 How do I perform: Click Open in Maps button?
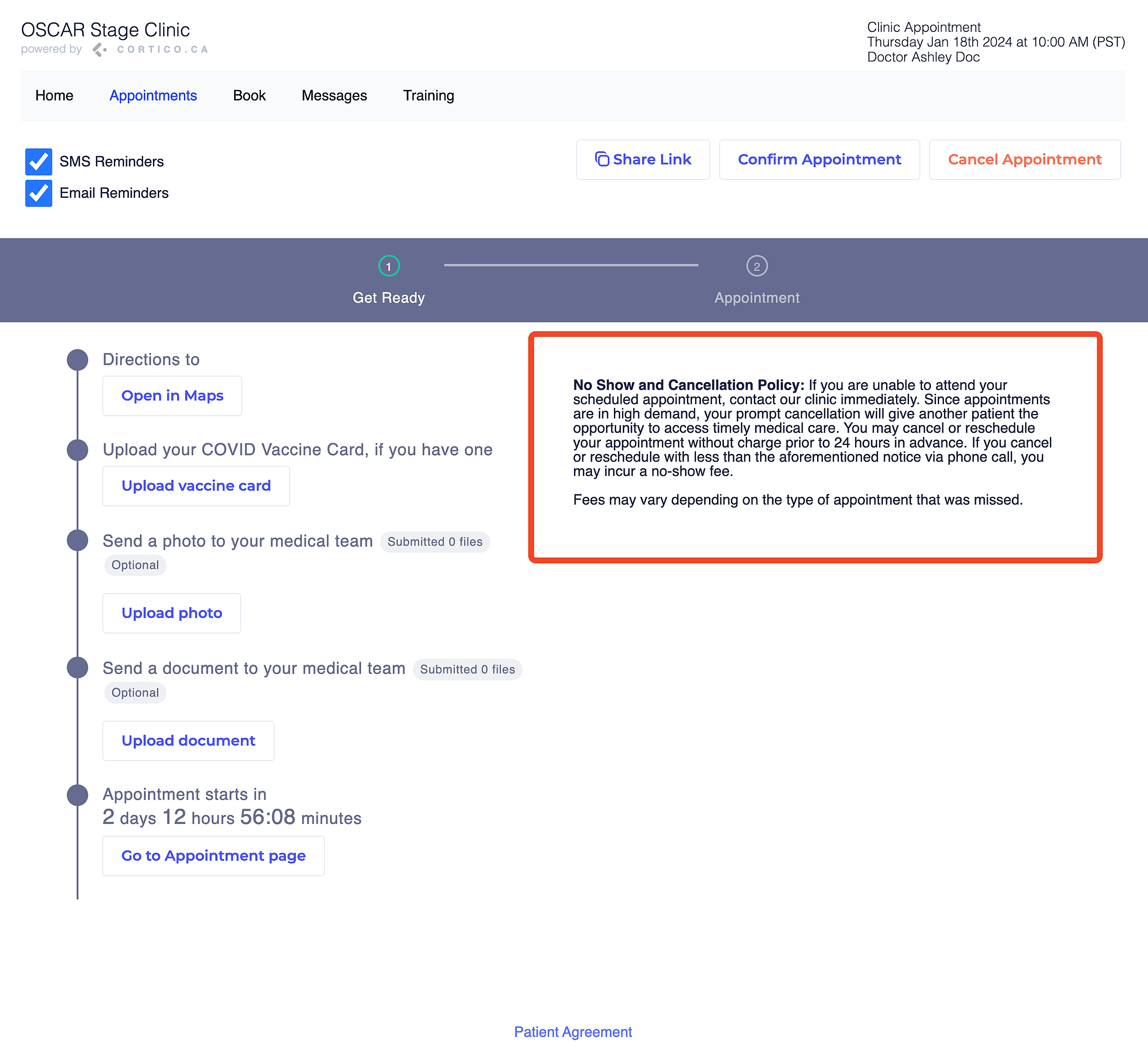click(x=172, y=396)
